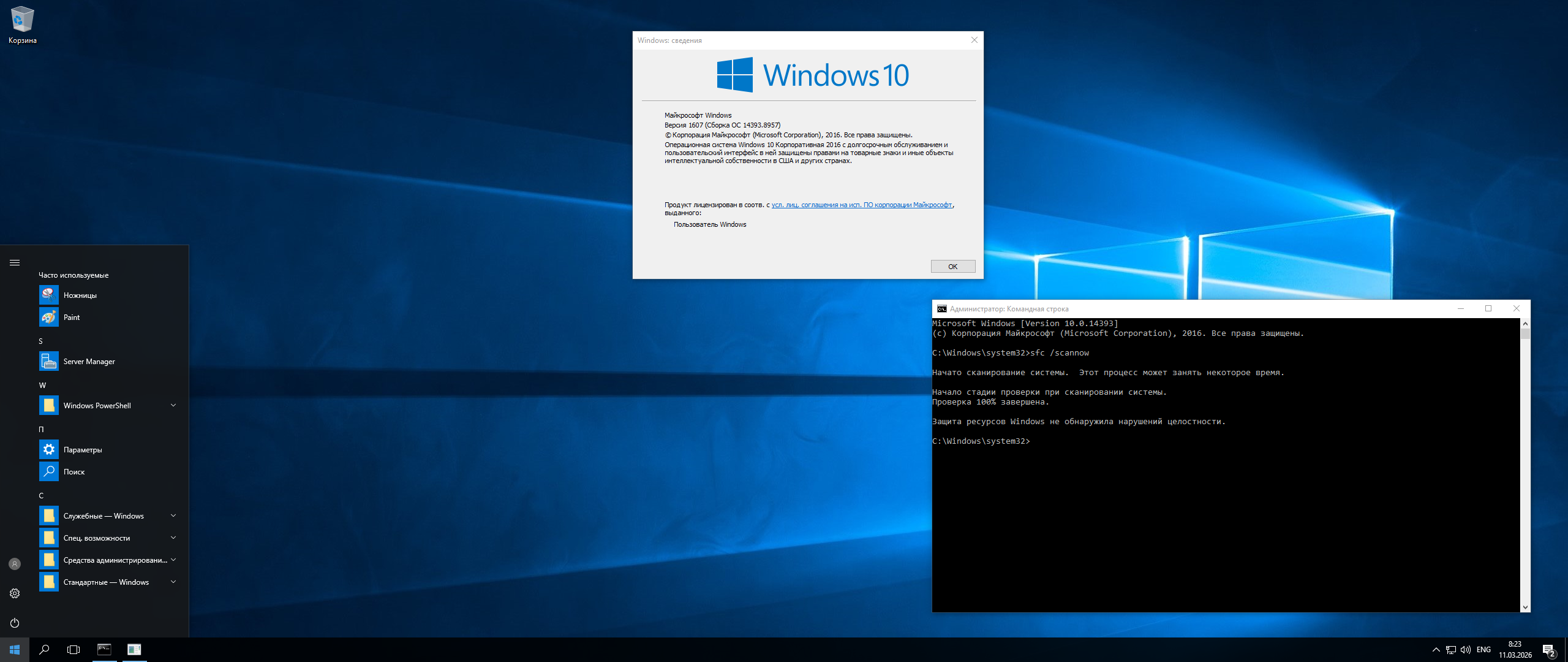Viewport: 1568px width, 662px height.
Task: Click ENG language indicator in tray
Action: (1483, 650)
